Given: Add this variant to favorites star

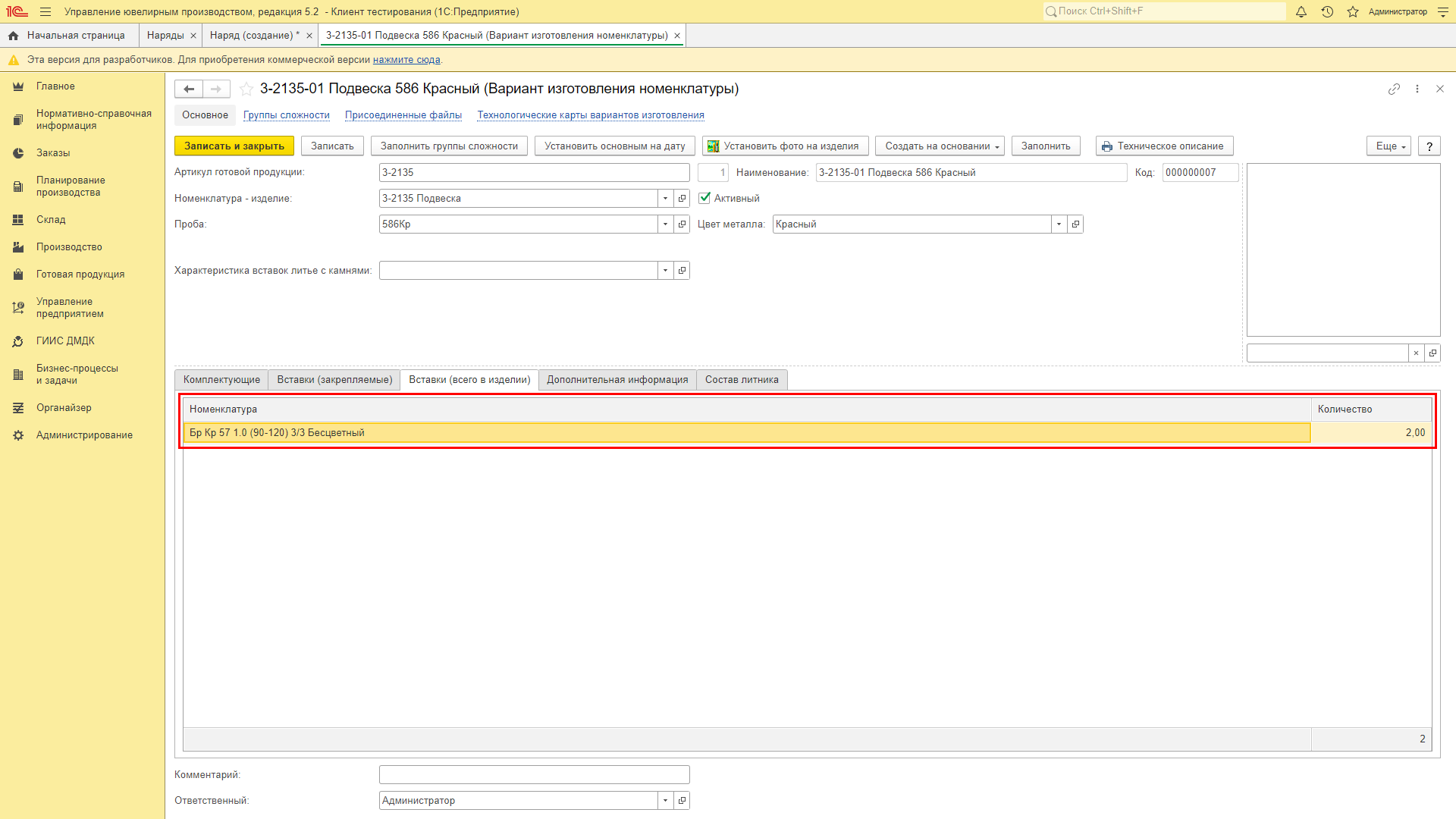Looking at the screenshot, I should tap(246, 89).
